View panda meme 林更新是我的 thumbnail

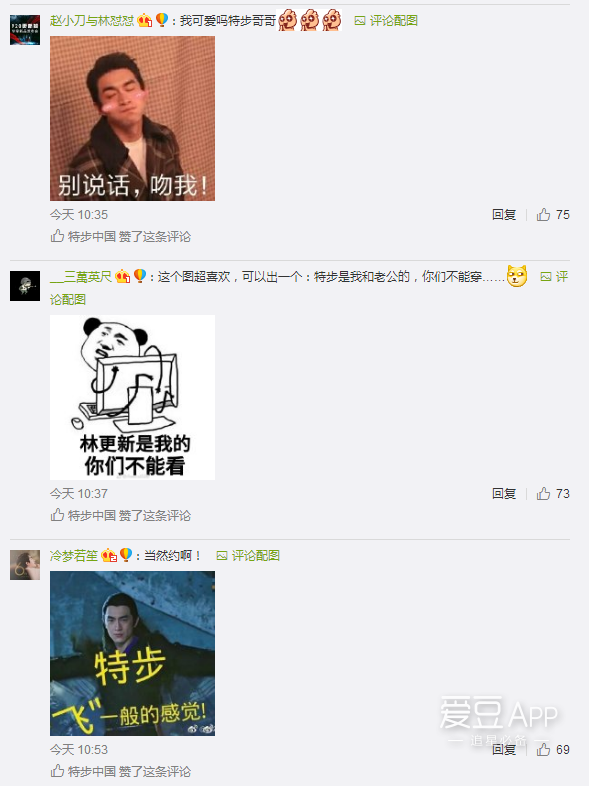coord(132,398)
